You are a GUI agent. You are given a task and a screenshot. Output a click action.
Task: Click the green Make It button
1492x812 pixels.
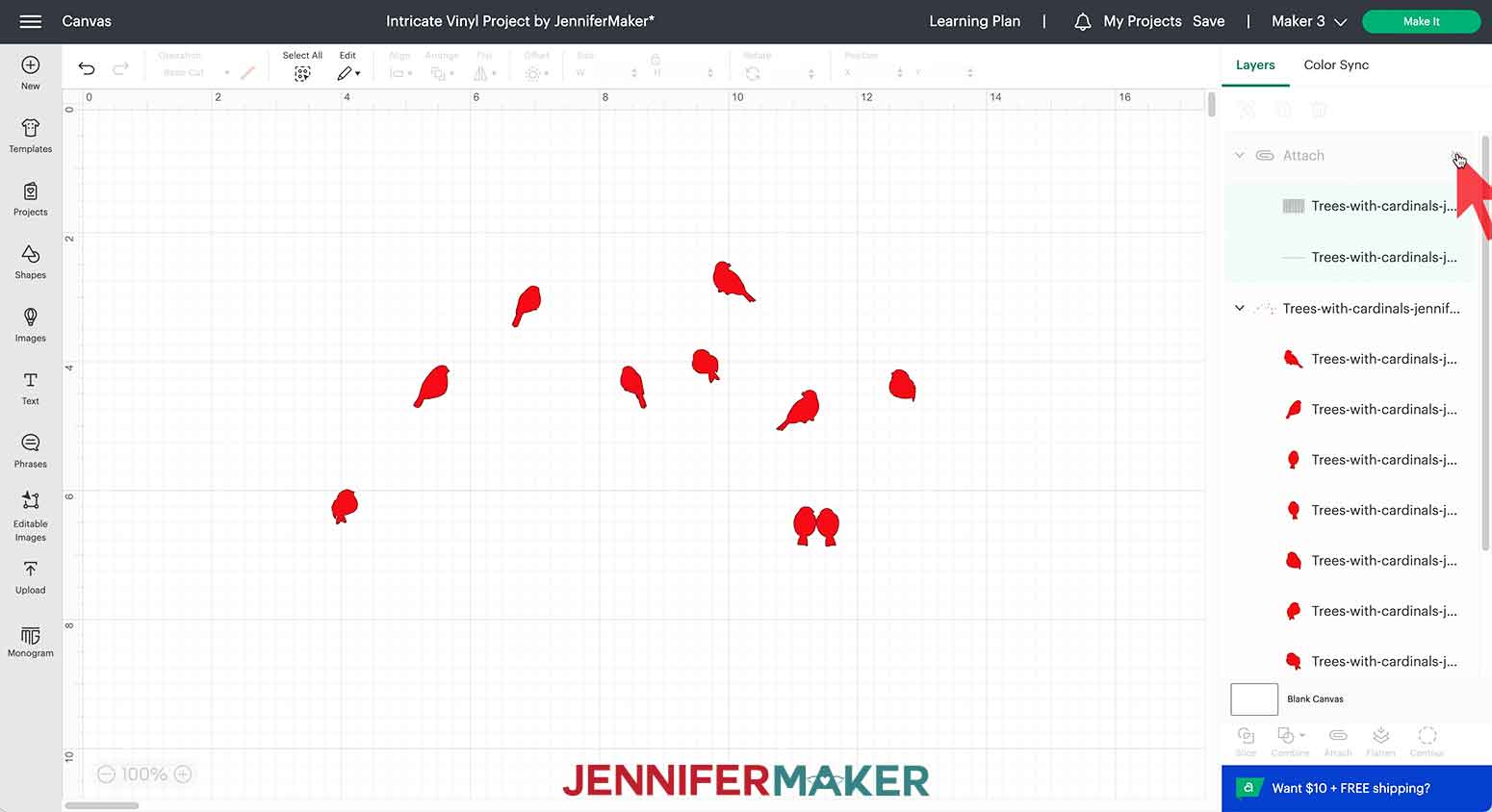pos(1422,21)
